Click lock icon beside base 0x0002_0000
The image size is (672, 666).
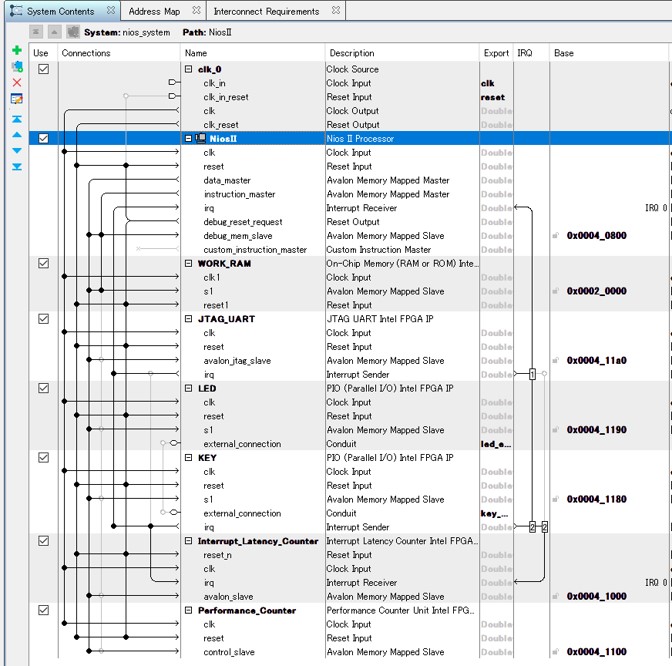(x=555, y=291)
